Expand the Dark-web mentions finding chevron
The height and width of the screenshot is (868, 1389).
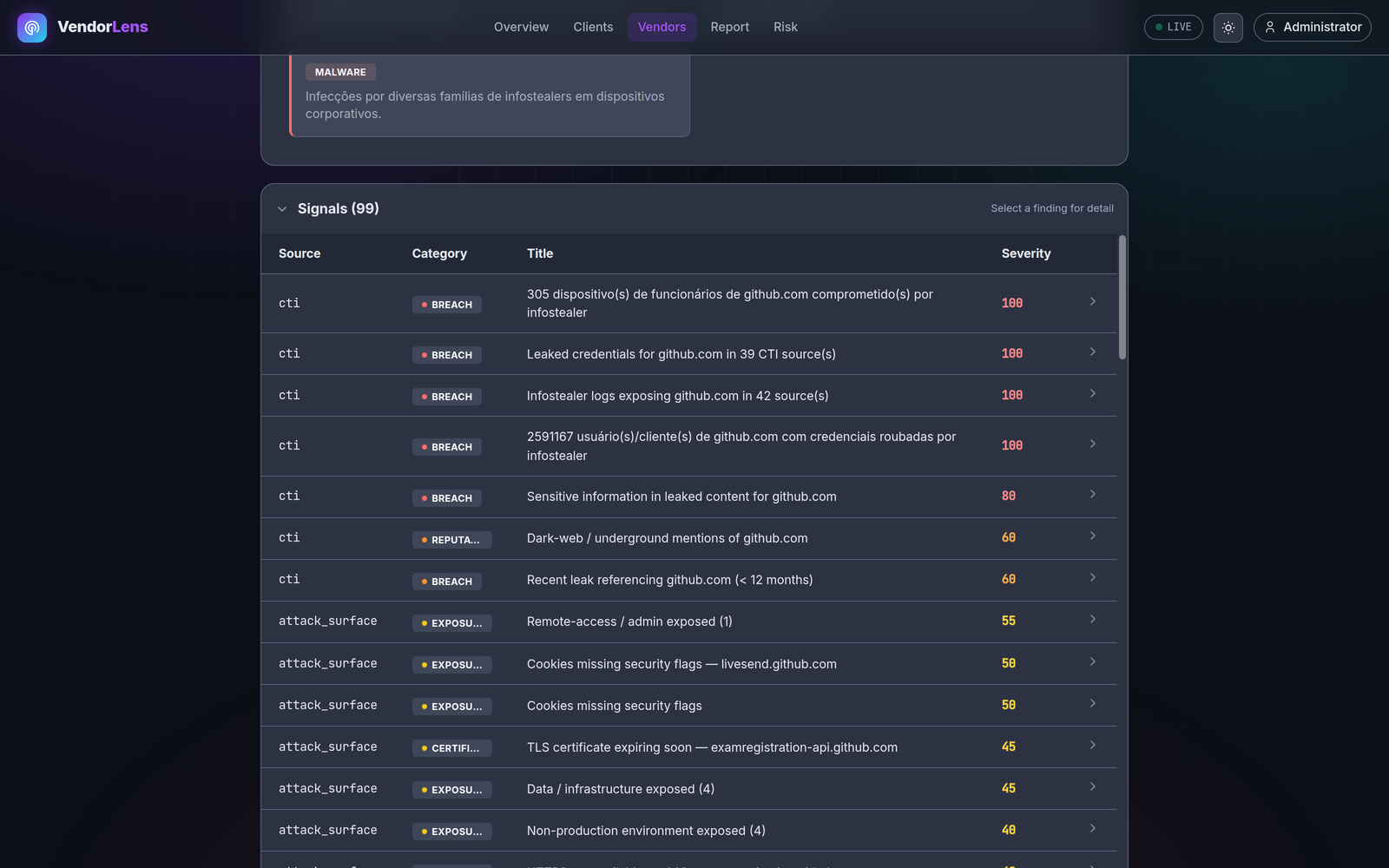[x=1093, y=536]
